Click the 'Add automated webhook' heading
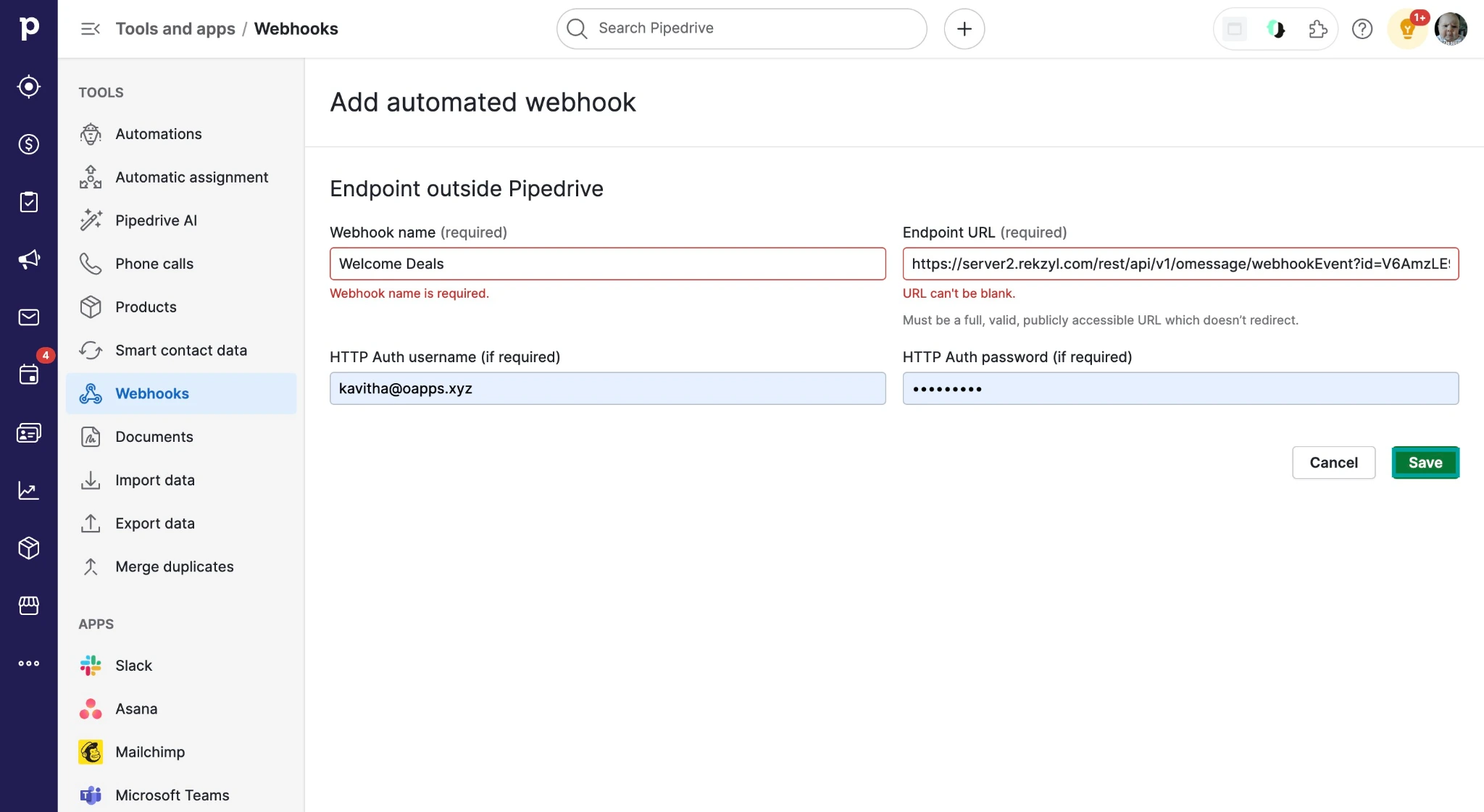1484x812 pixels. 483,102
